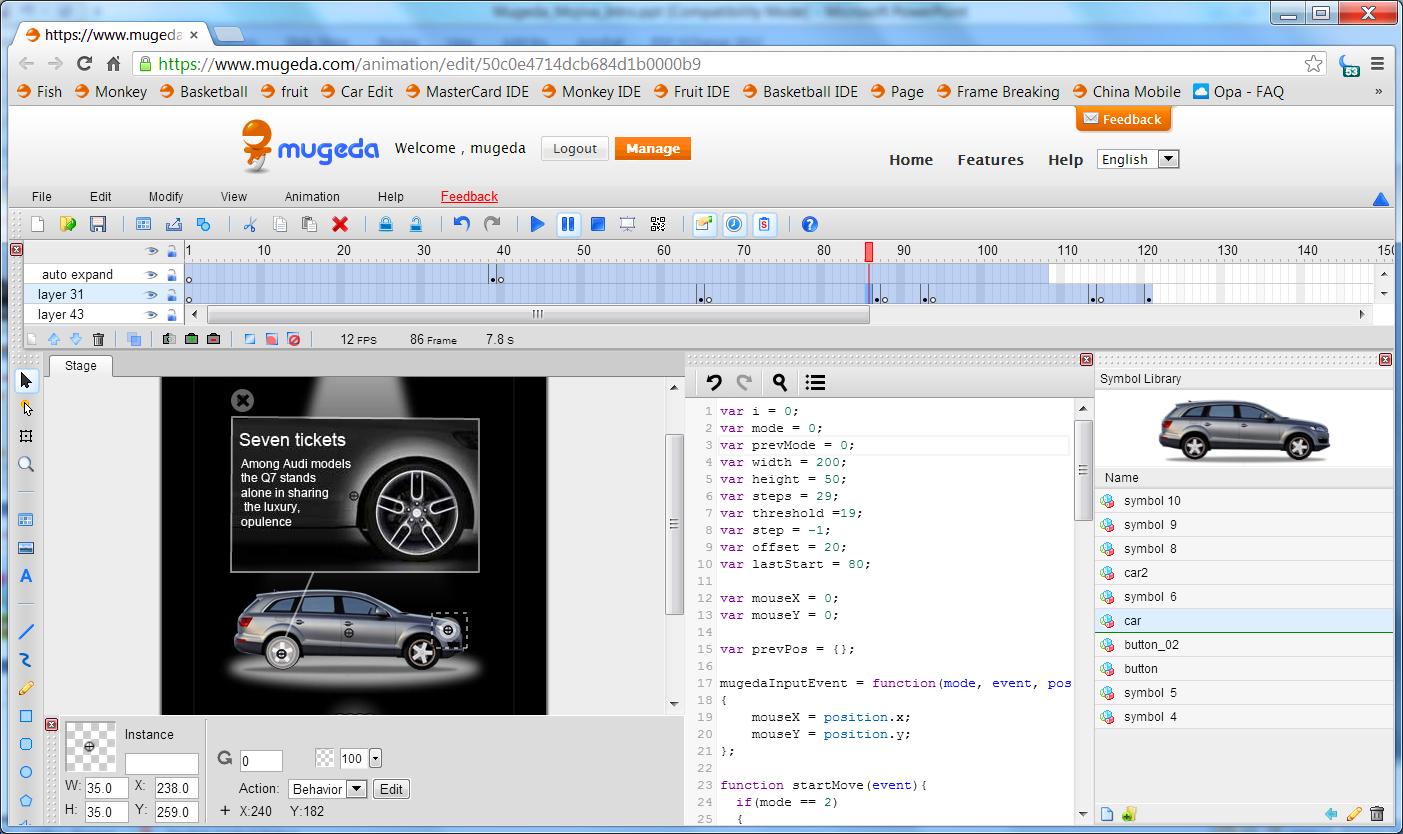Click the undo arrow in the code editor toolbar
Screen dimensions: 1403x834
714,382
